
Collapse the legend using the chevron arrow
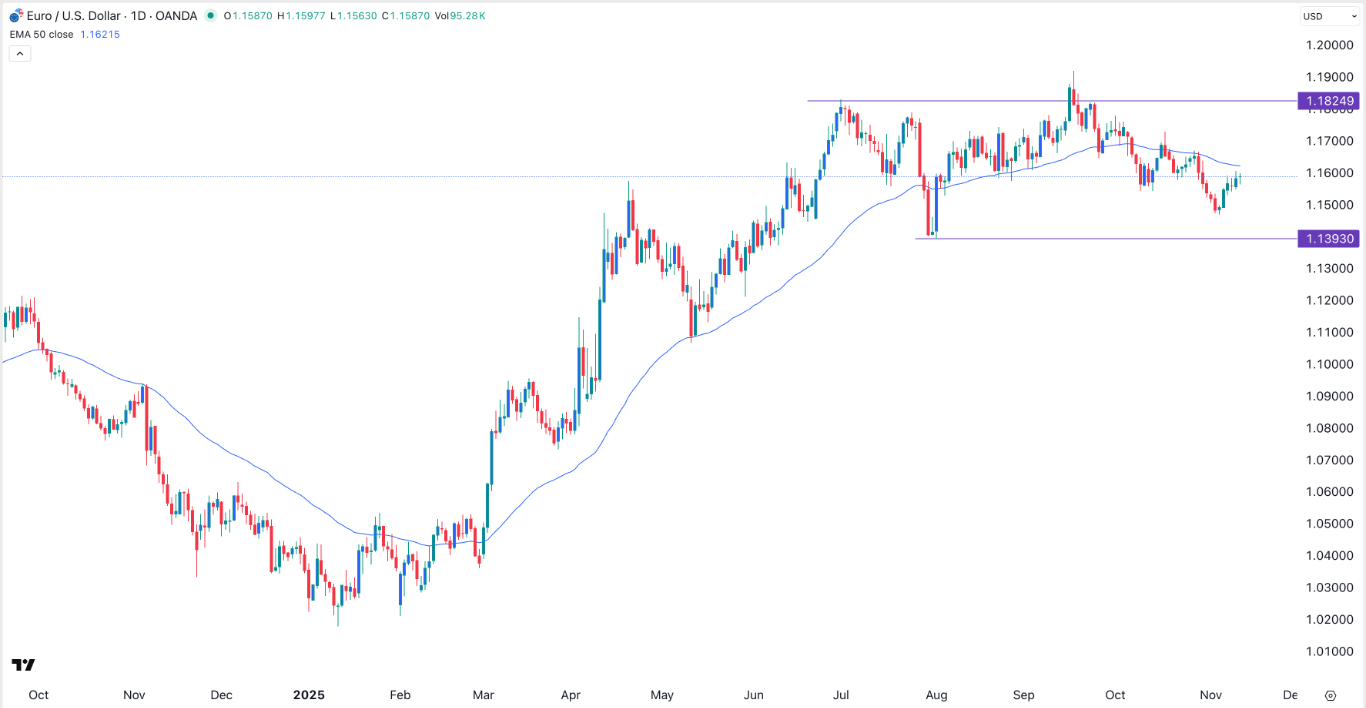(19, 52)
